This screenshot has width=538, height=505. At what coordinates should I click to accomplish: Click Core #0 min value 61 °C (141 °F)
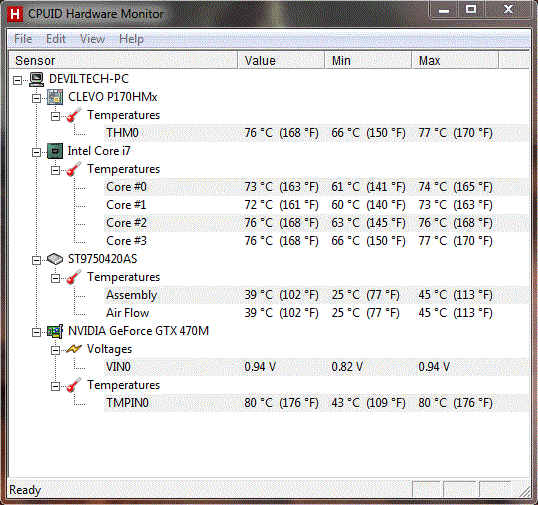pyautogui.click(x=368, y=187)
